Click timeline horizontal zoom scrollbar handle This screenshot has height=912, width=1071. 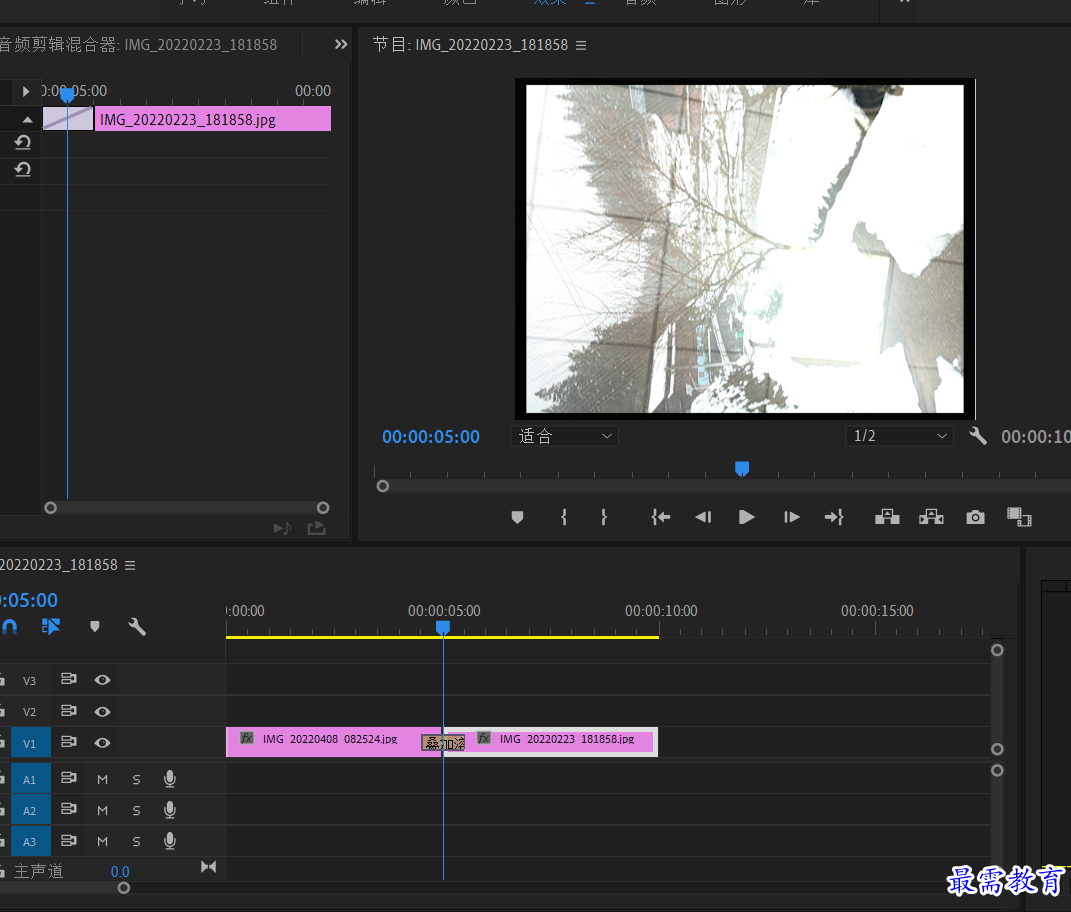tap(124, 888)
